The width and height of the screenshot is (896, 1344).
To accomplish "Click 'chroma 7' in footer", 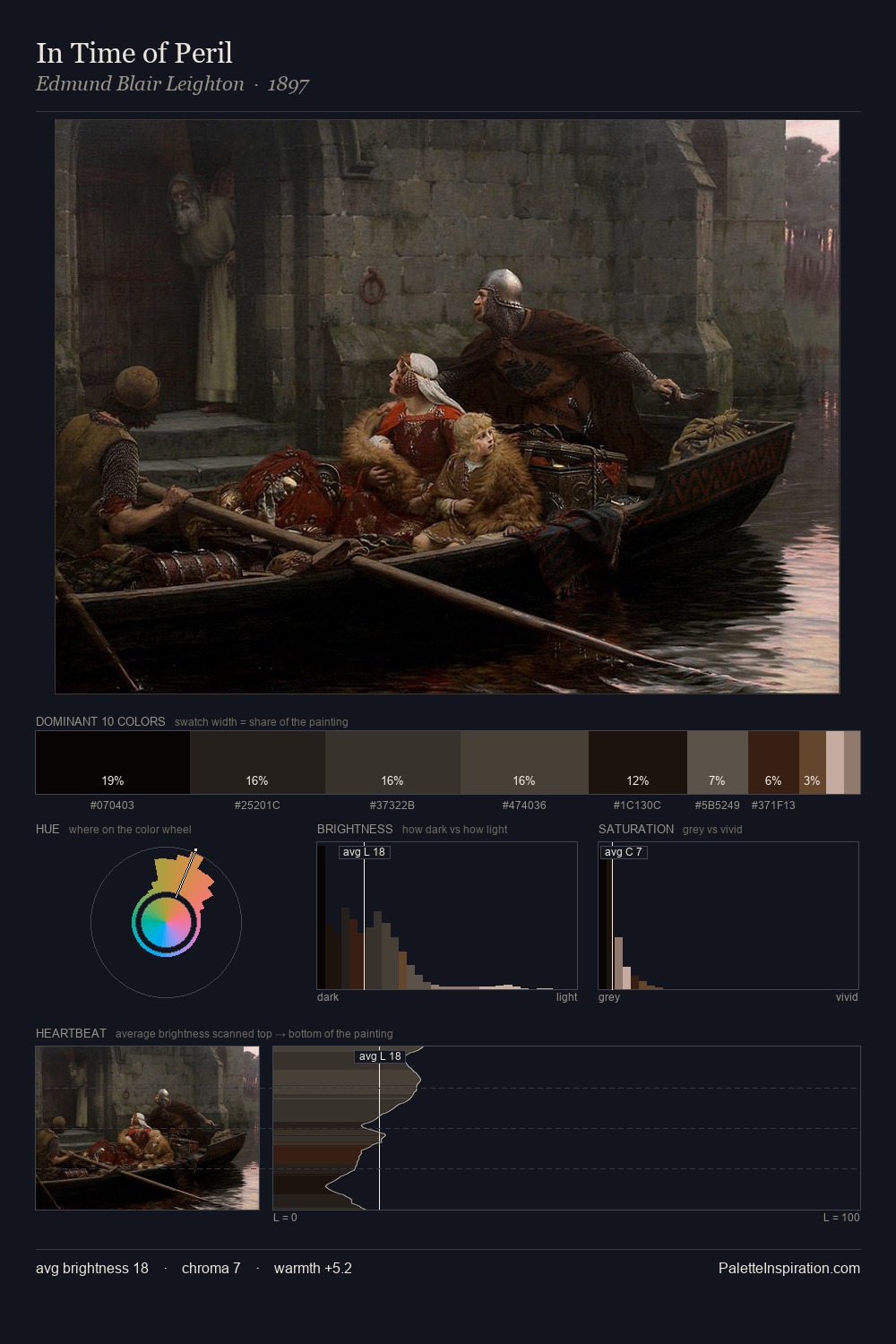I will (211, 1269).
